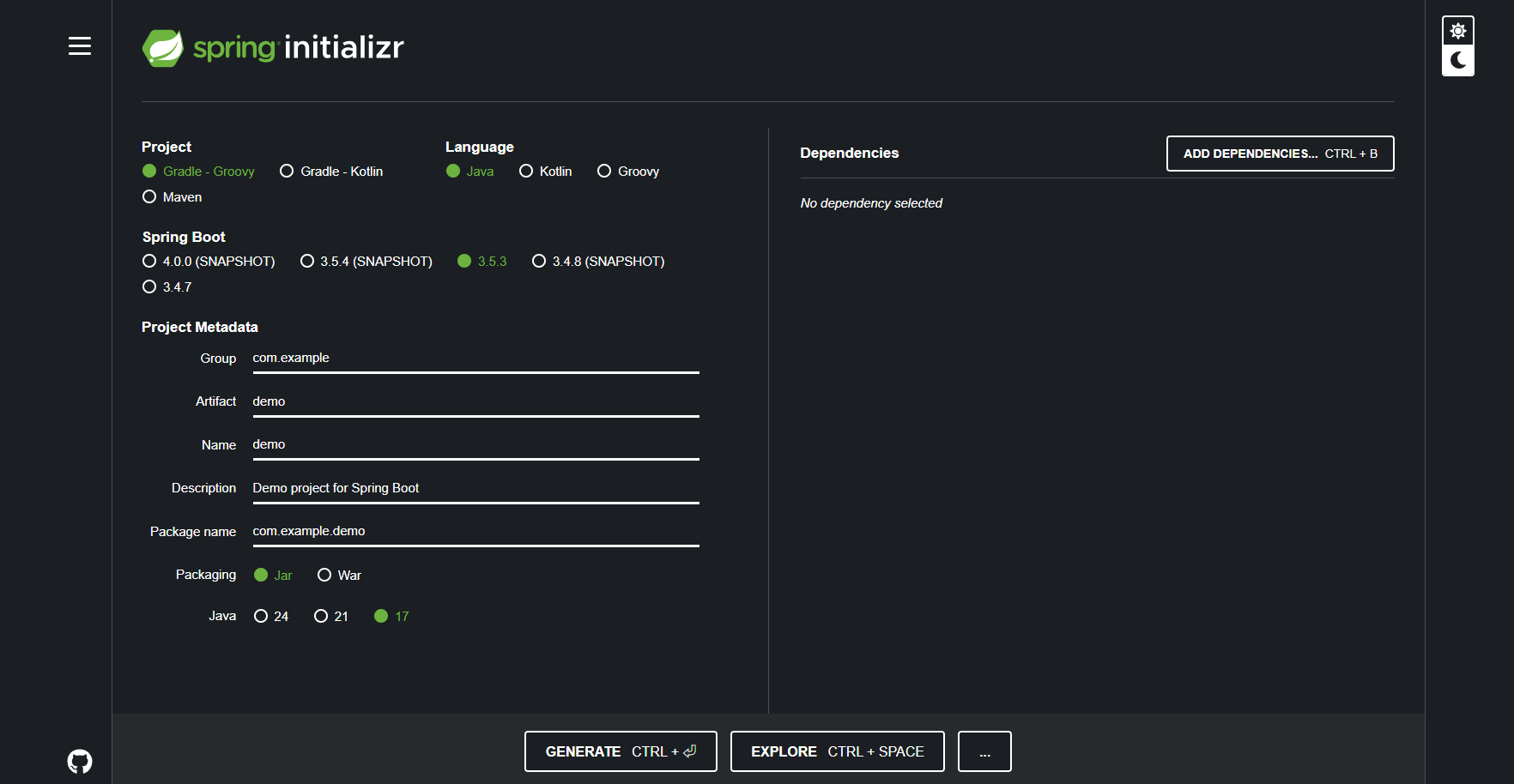
Task: Switch to light theme sun icon
Action: [1457, 32]
